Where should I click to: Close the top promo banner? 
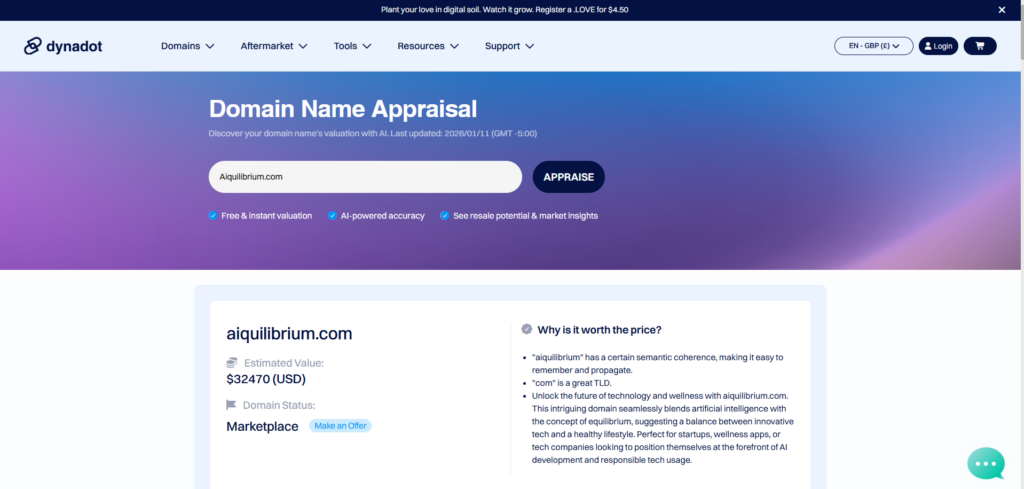tap(1002, 10)
